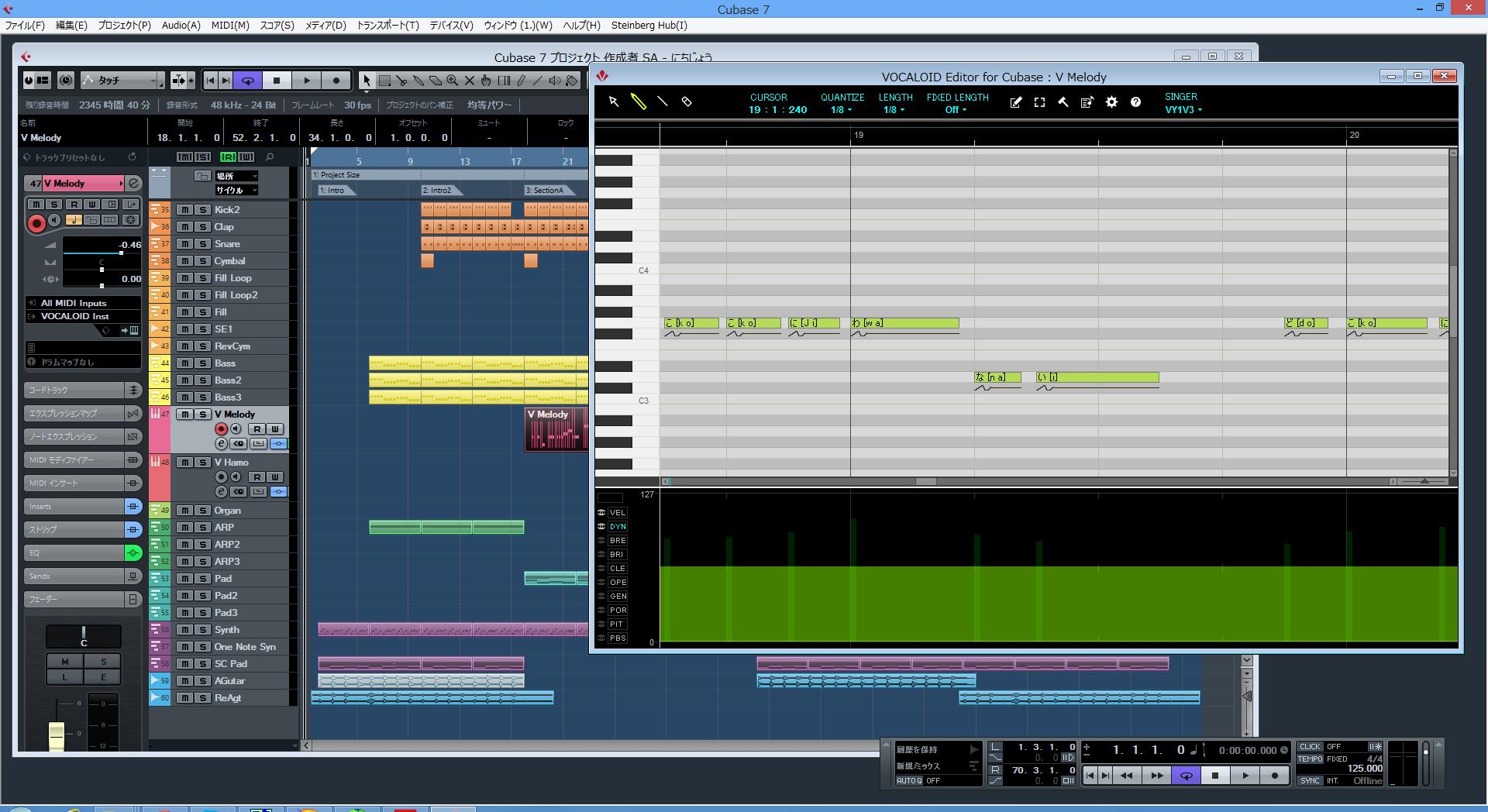Image resolution: width=1488 pixels, height=812 pixels.
Task: Select the V Melody clip in arrangement
Action: click(x=556, y=429)
